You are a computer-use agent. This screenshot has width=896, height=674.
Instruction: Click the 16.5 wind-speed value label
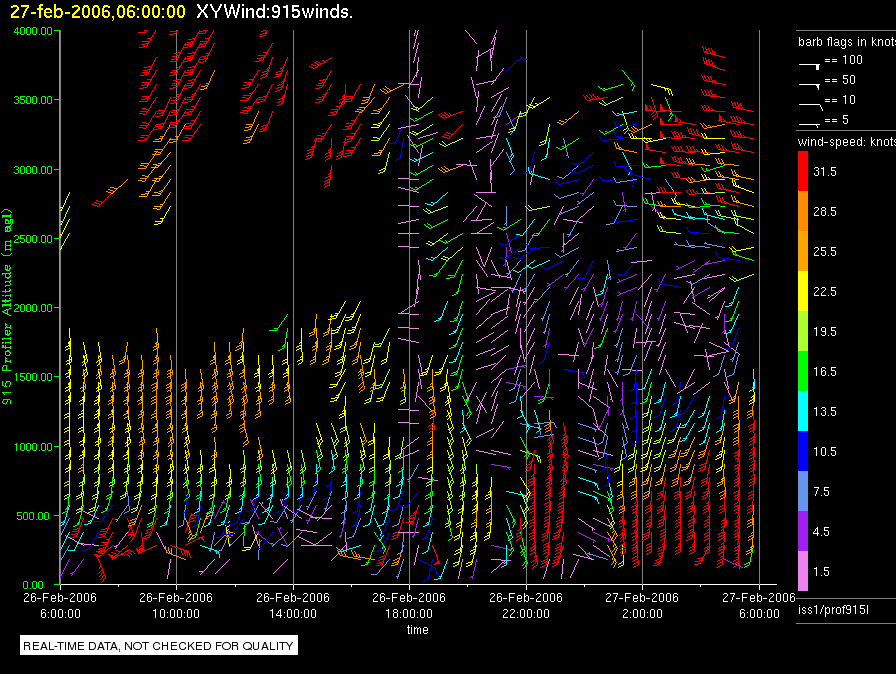pyautogui.click(x=825, y=371)
